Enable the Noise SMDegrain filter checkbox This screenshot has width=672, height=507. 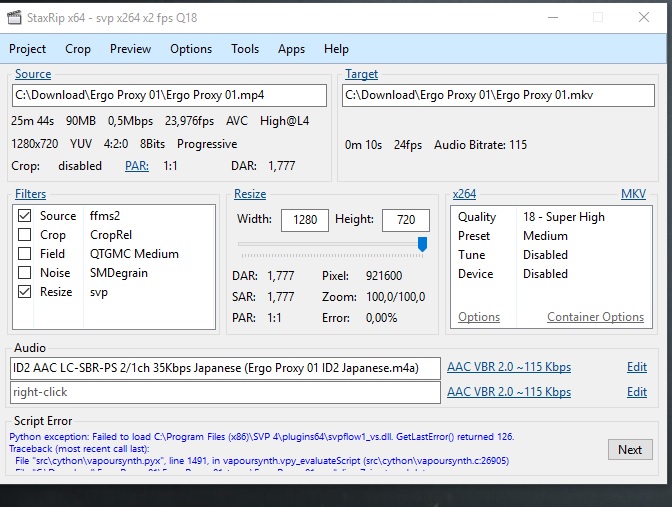click(25, 273)
